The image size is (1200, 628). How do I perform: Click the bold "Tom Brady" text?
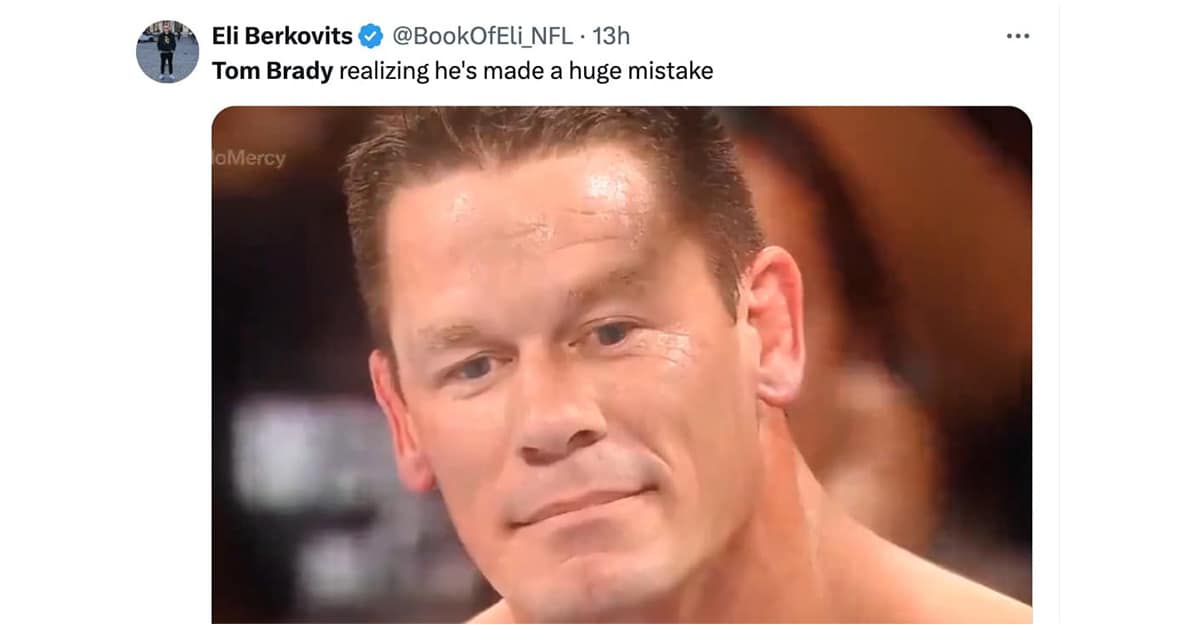point(272,72)
